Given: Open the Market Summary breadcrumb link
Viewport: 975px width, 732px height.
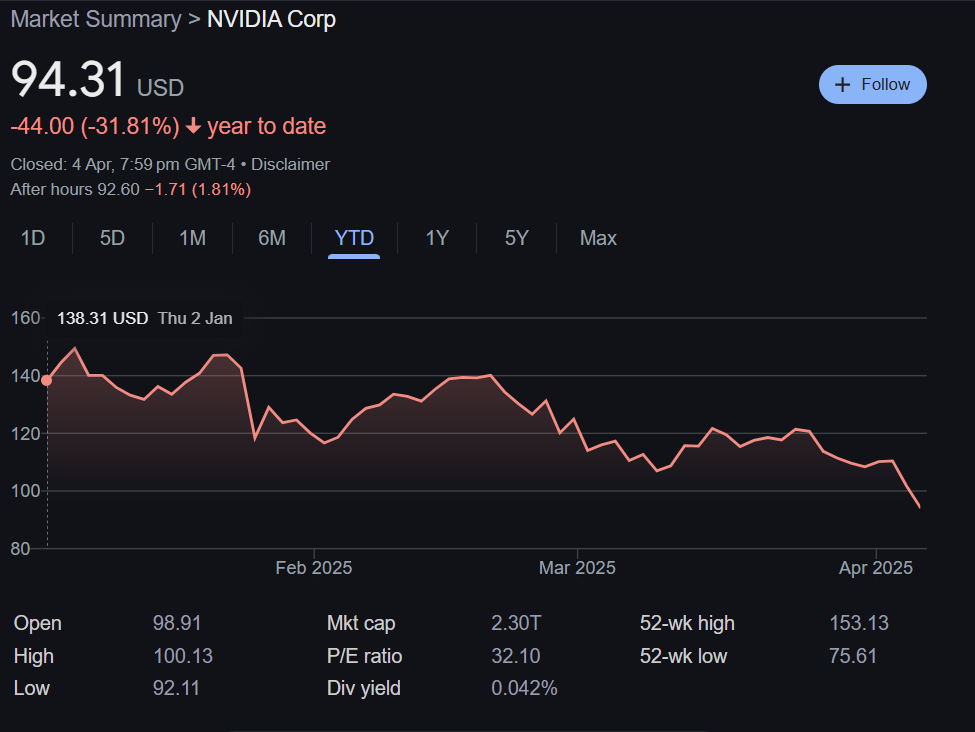Looking at the screenshot, I should click(x=96, y=19).
